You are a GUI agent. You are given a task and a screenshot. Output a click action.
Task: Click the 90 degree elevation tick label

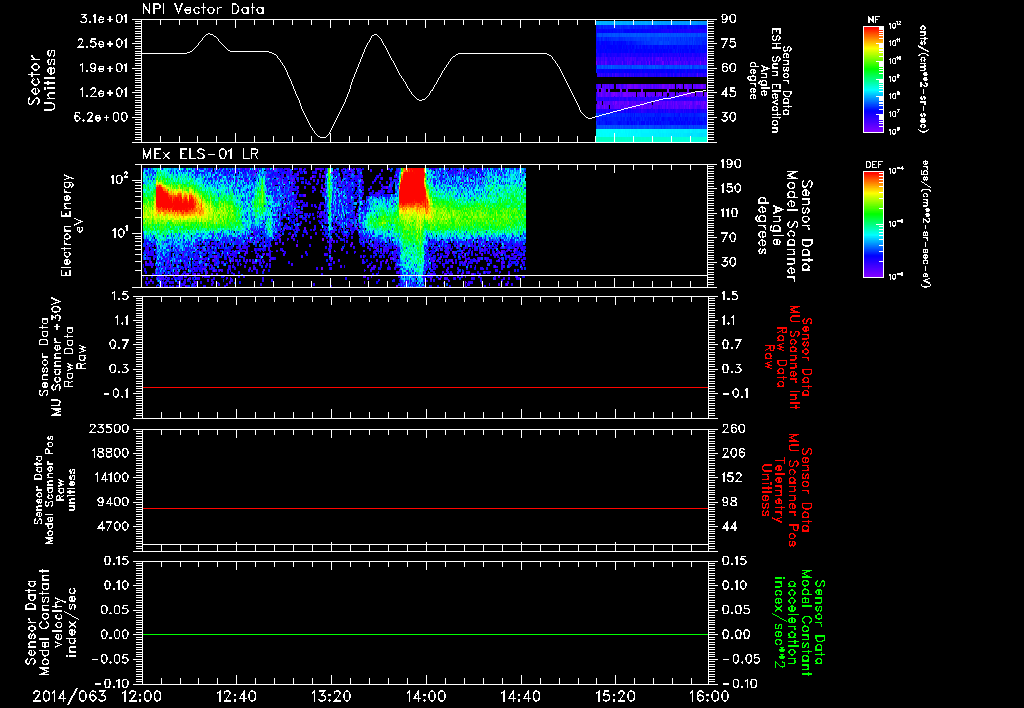point(729,19)
